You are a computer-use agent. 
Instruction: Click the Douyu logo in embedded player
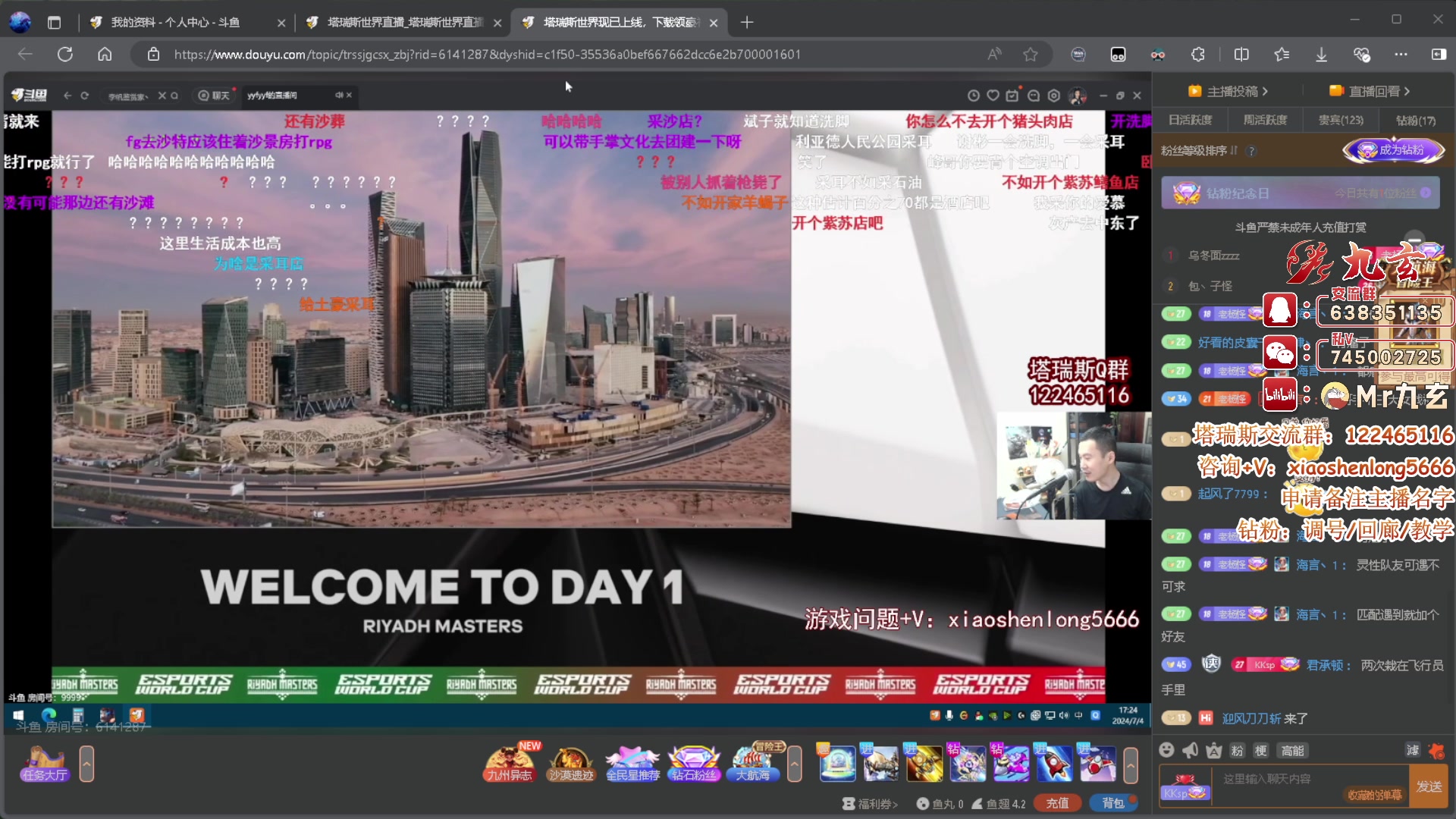(30, 95)
